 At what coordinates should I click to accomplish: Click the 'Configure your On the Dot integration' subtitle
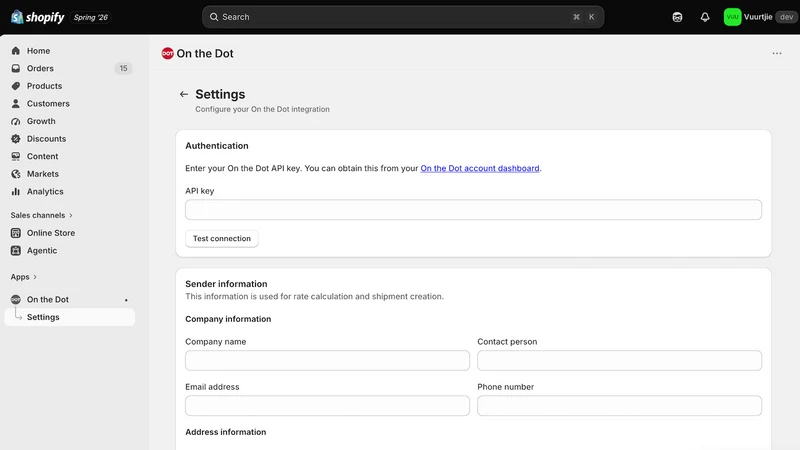pos(262,109)
